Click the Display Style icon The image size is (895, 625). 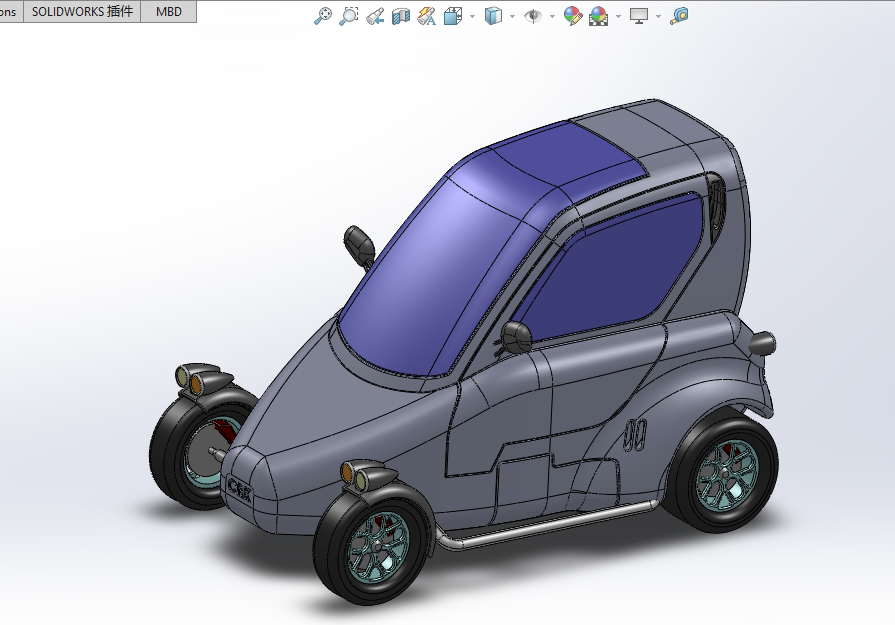click(x=493, y=16)
